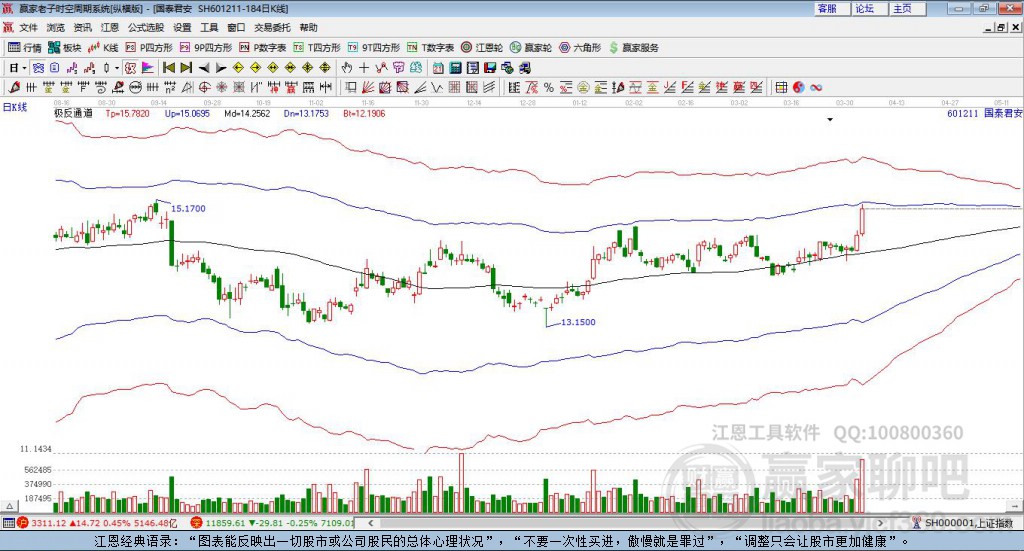This screenshot has height=551, width=1024.
Task: Open the 文件 menu
Action: (x=28, y=27)
